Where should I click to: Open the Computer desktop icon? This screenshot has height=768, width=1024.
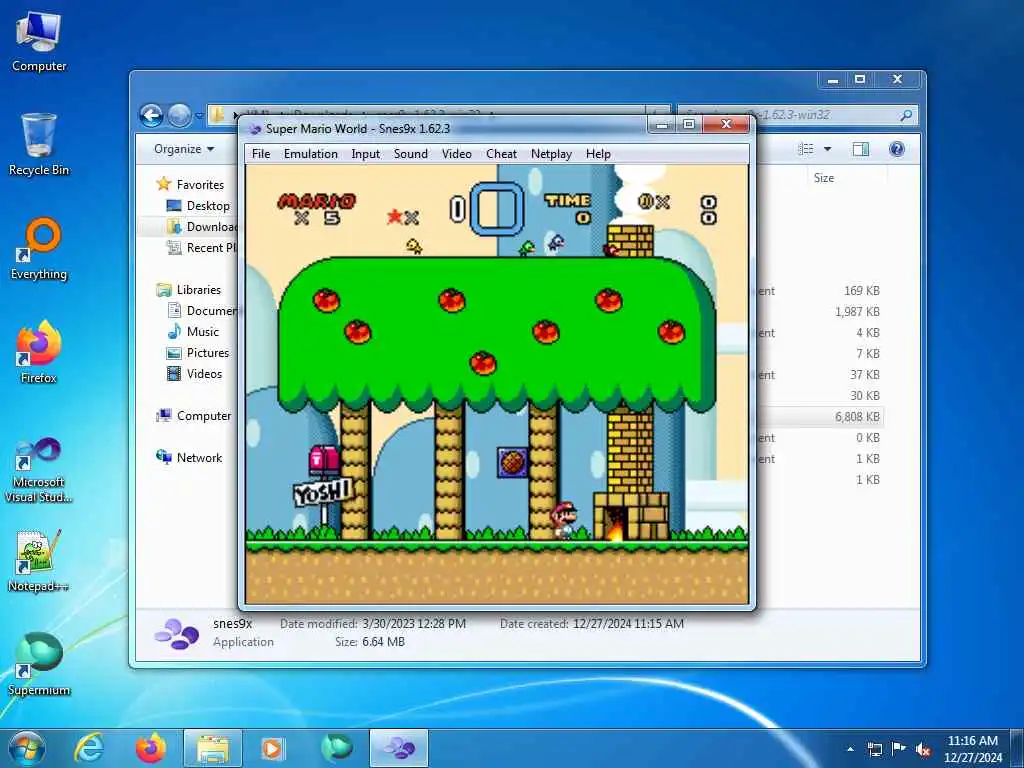pyautogui.click(x=39, y=42)
